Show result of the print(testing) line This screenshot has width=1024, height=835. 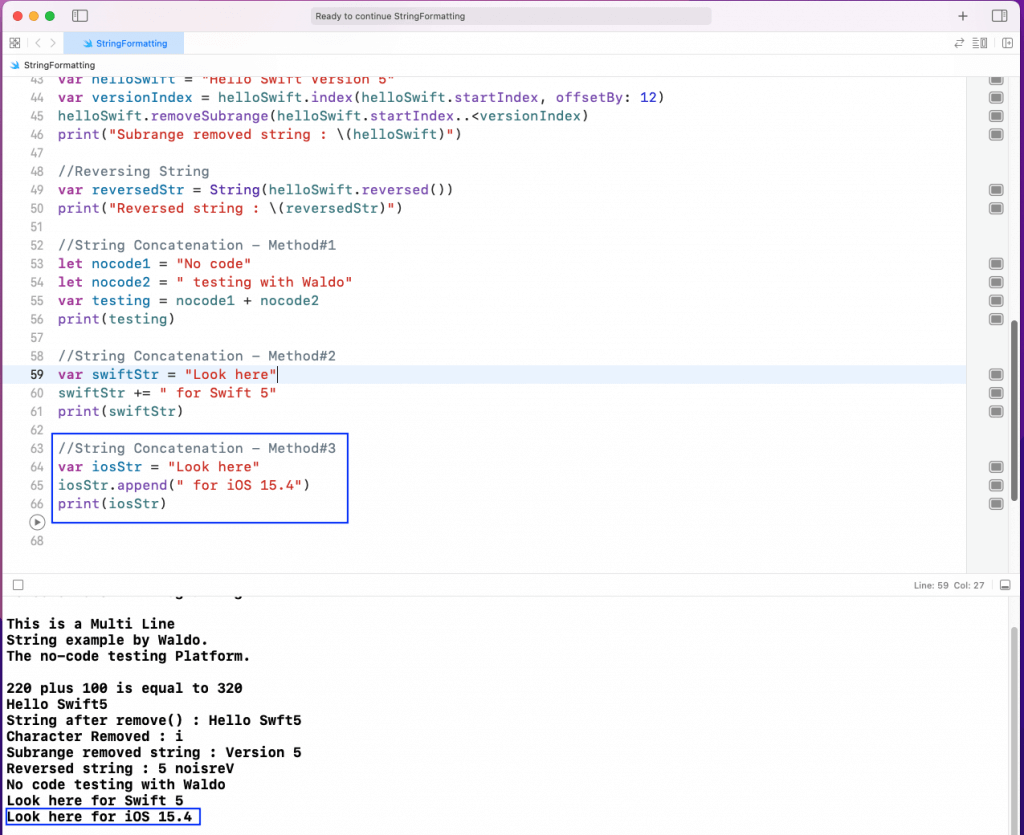(995, 319)
